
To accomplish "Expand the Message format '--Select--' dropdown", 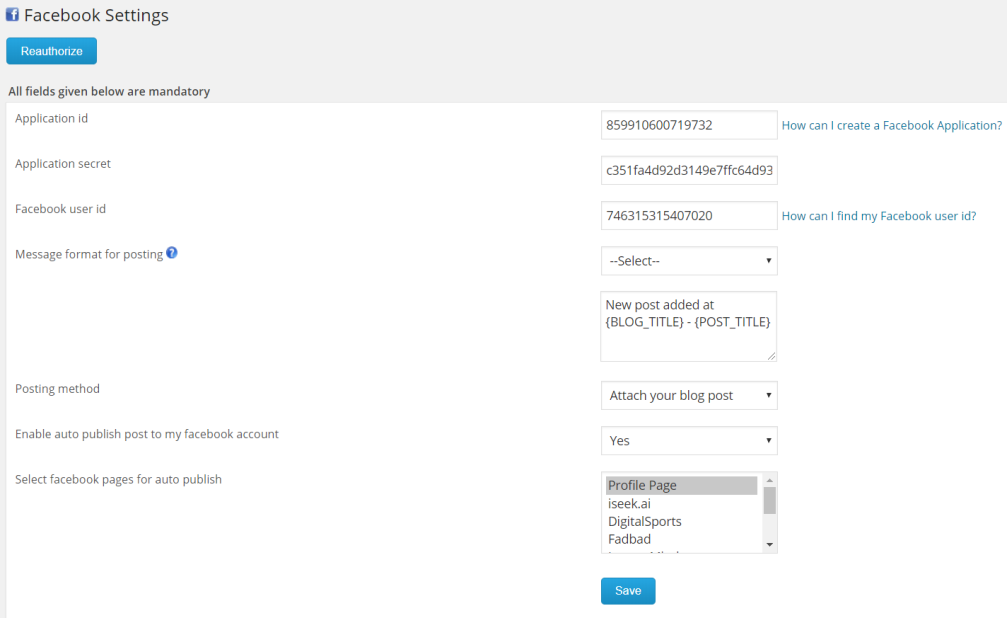I will coord(688,261).
